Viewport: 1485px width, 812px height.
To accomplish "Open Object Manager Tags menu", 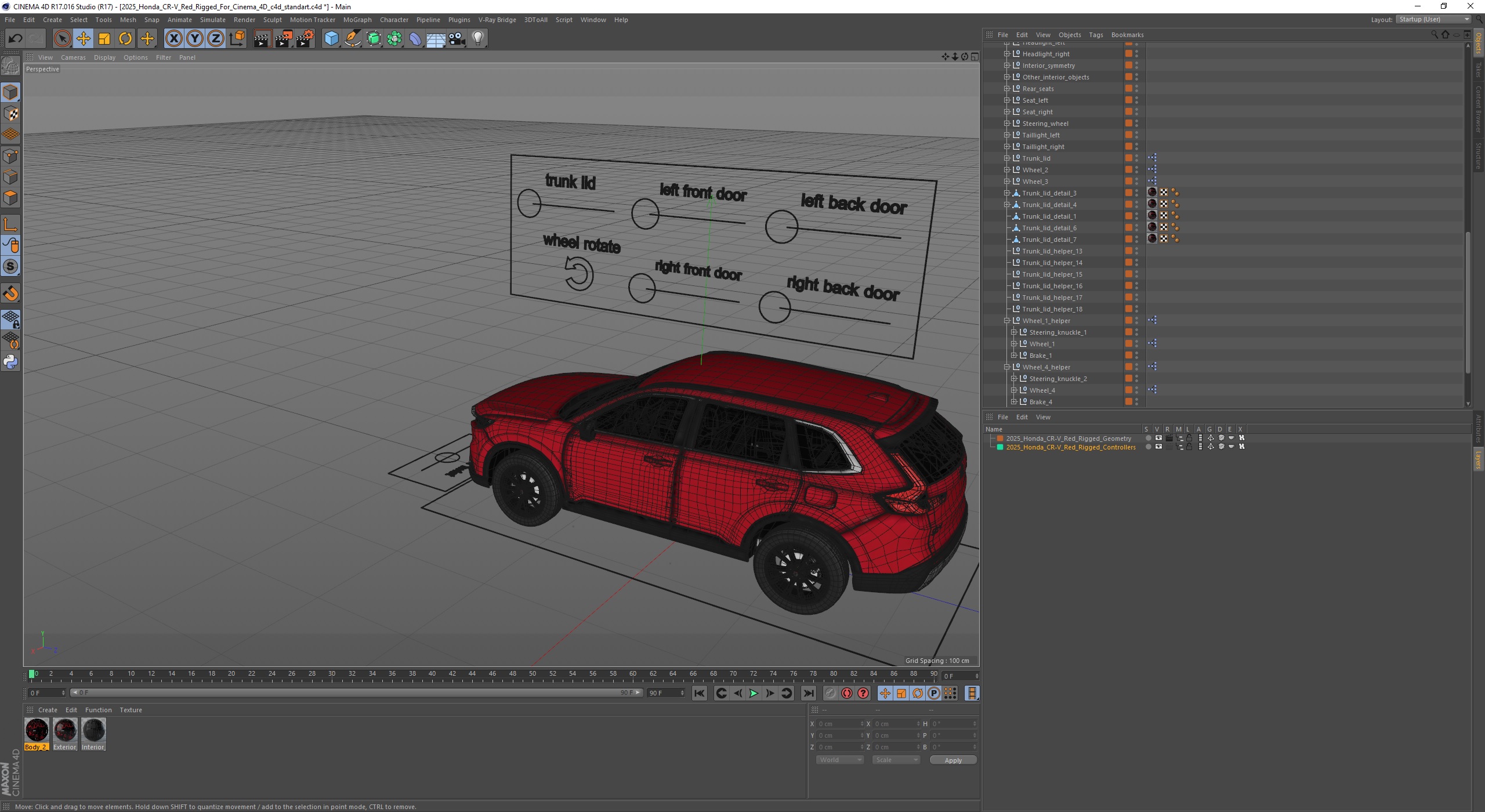I will click(1096, 35).
